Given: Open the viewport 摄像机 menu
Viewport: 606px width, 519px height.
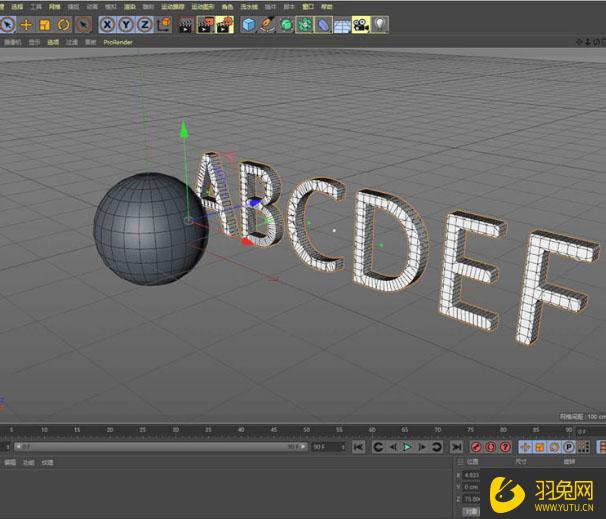Looking at the screenshot, I should click(x=13, y=42).
